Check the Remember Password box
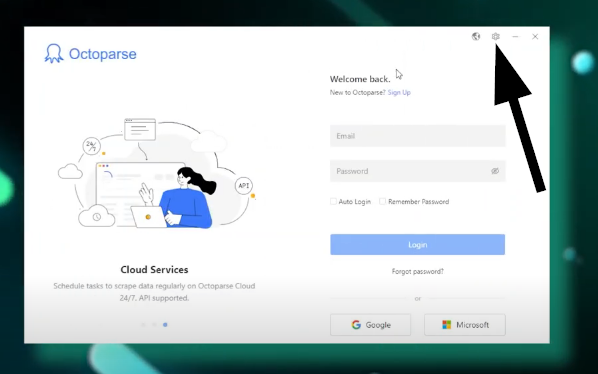Viewport: 598px width, 374px height. click(x=382, y=201)
